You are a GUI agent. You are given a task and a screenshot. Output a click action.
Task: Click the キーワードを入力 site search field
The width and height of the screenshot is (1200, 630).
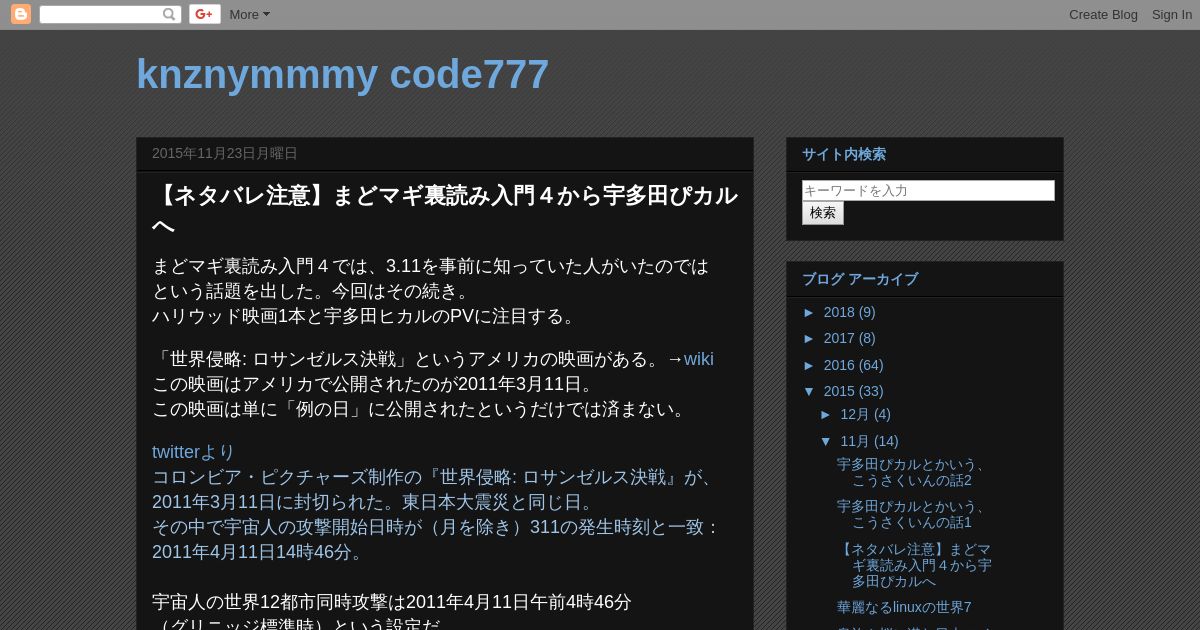[928, 190]
